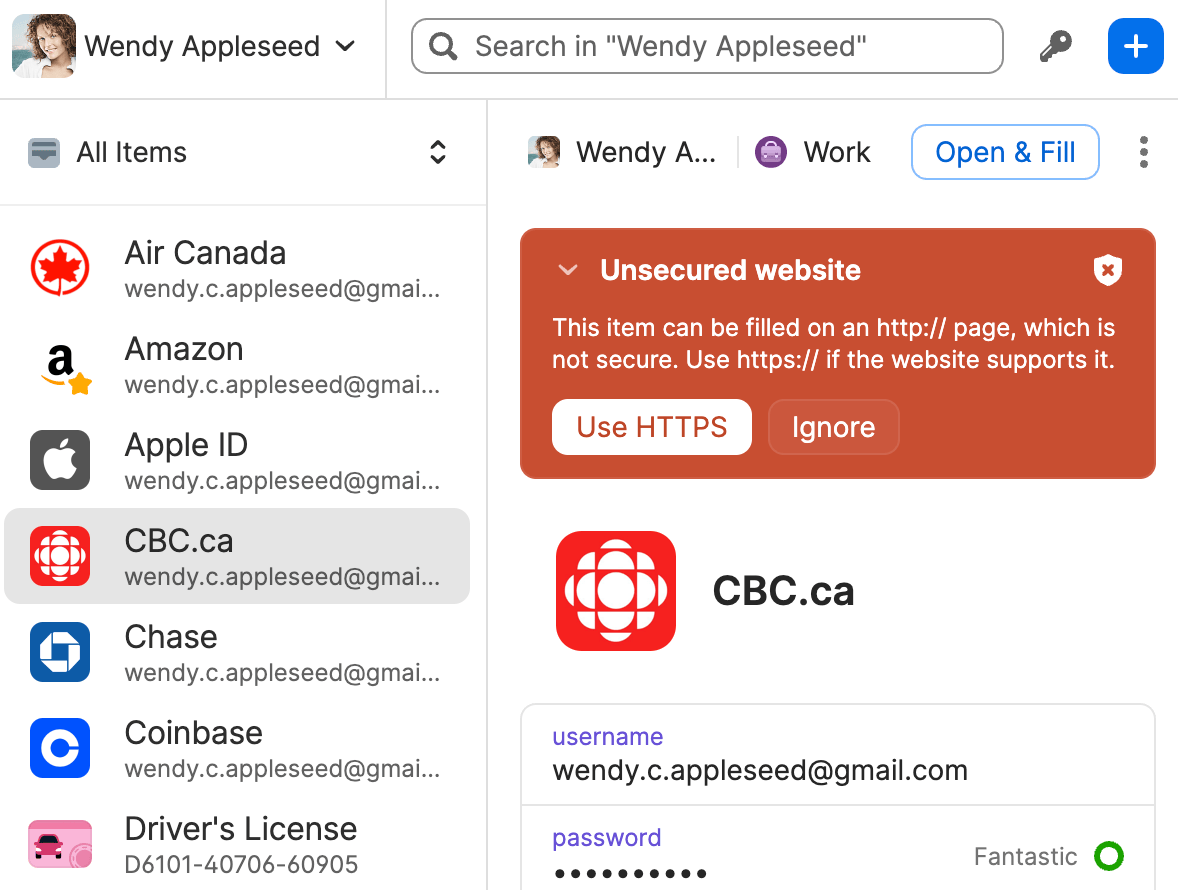Click the Open & Fill button

[x=1005, y=152]
